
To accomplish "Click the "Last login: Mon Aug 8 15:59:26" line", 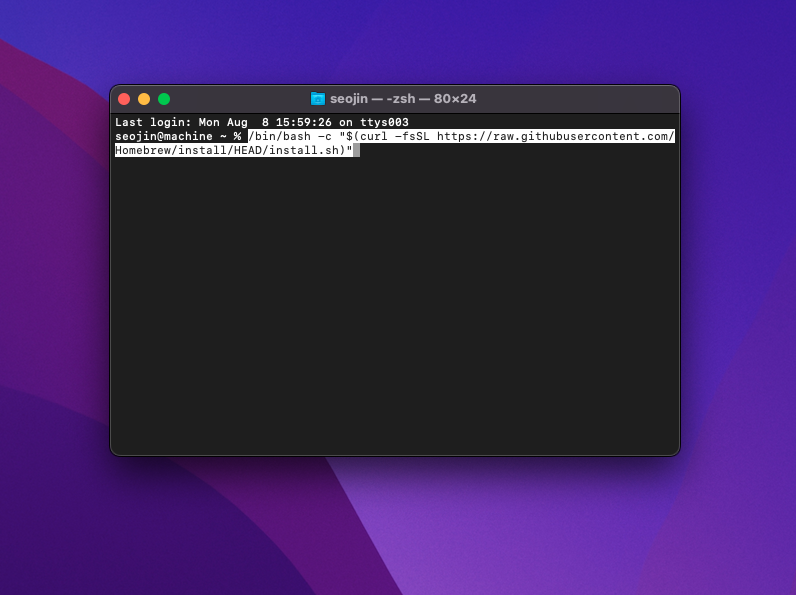I will [x=261, y=122].
